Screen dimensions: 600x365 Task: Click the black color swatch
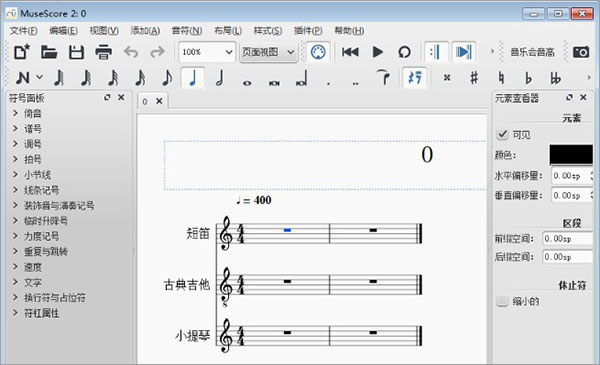coord(571,155)
